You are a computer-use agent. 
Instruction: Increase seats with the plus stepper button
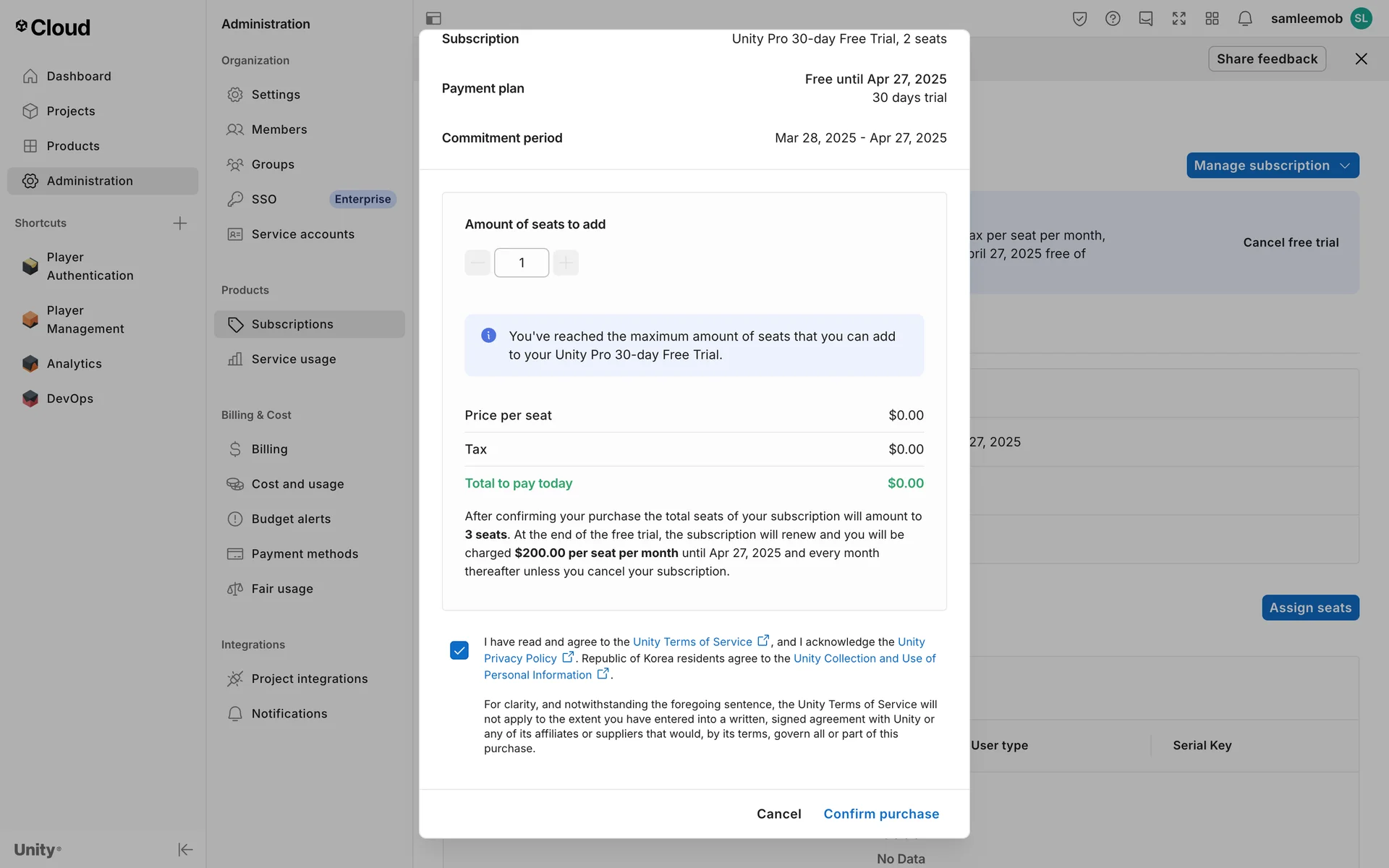pyautogui.click(x=566, y=263)
